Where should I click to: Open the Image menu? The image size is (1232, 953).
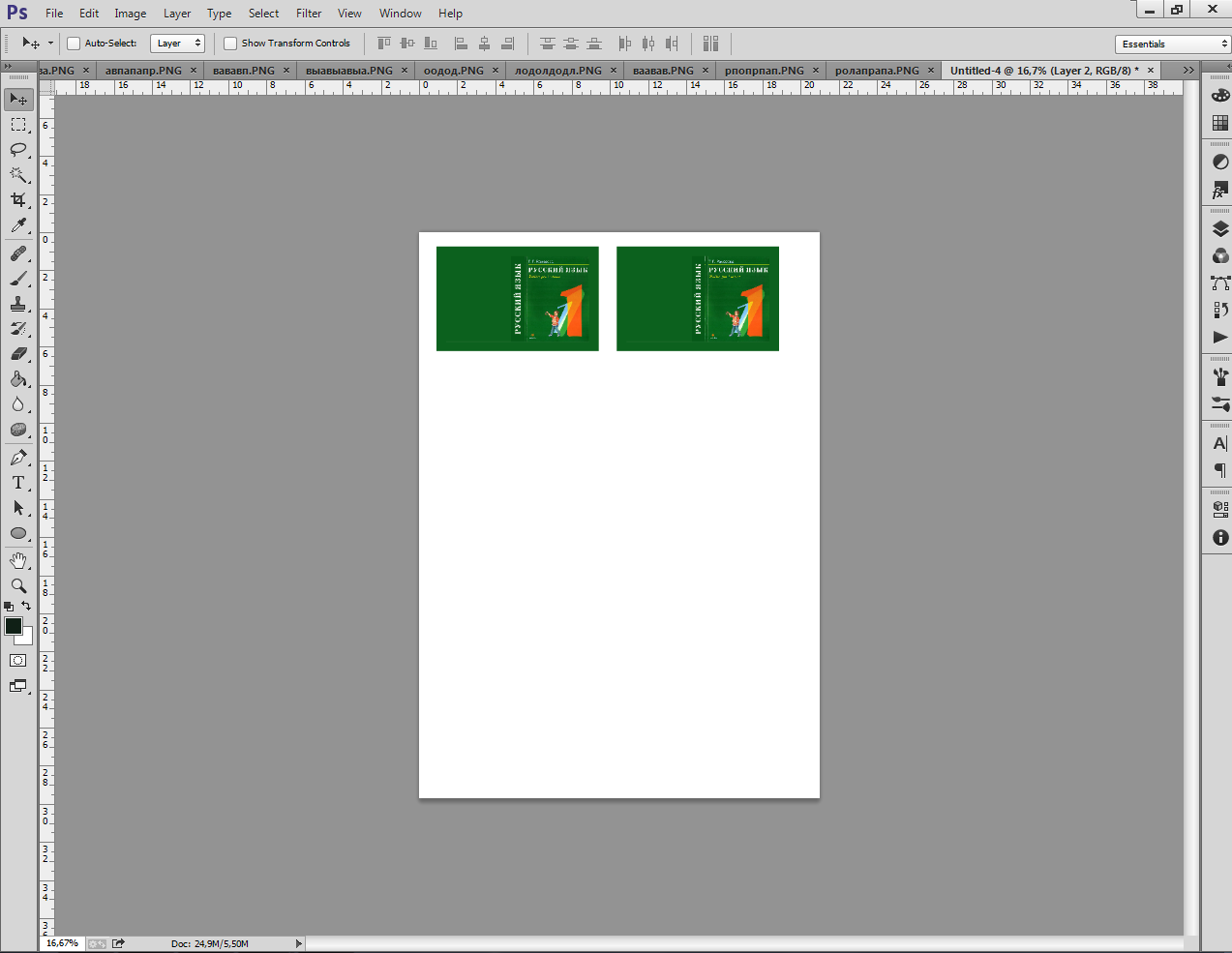[x=131, y=14]
